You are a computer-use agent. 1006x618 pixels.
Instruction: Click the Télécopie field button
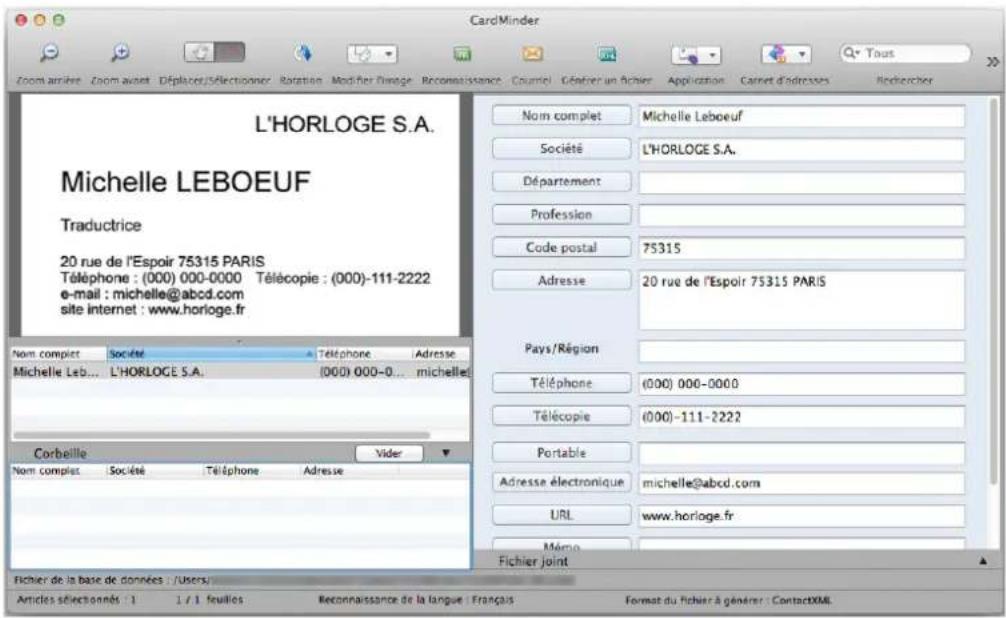point(561,416)
